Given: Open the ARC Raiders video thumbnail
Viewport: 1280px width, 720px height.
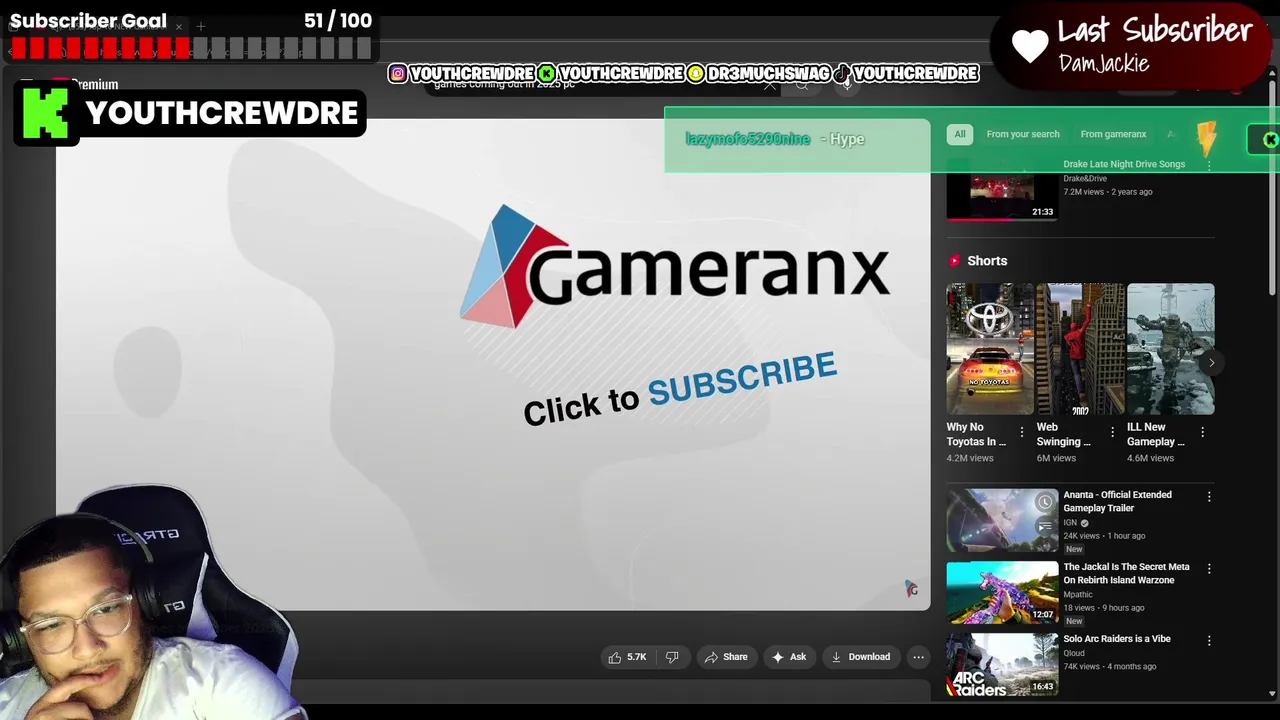Looking at the screenshot, I should point(1002,664).
